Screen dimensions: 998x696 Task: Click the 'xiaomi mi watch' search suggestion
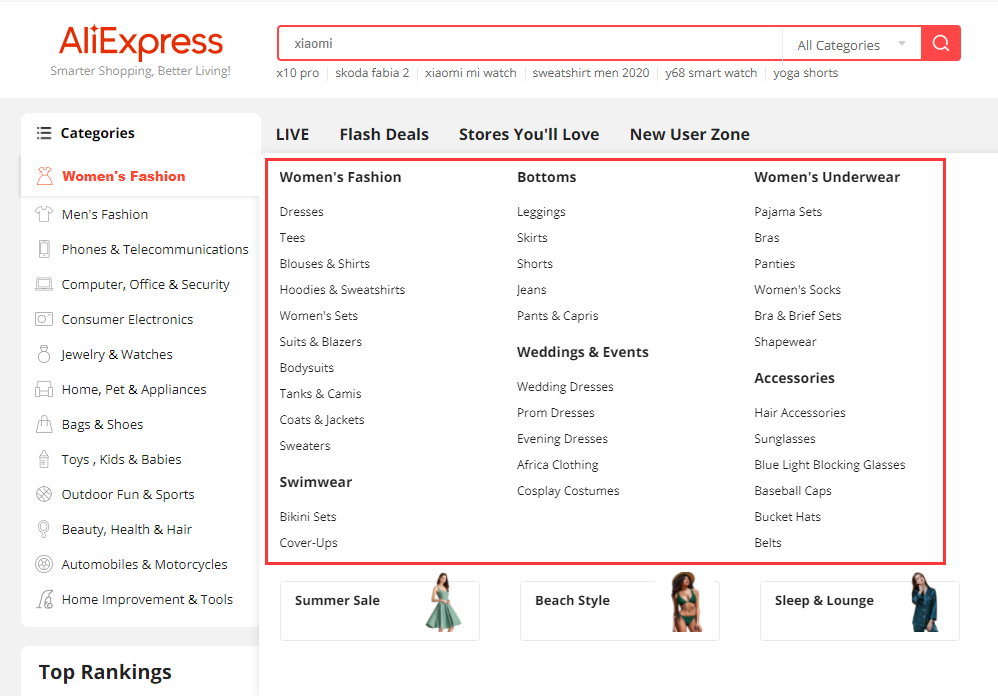click(x=470, y=73)
